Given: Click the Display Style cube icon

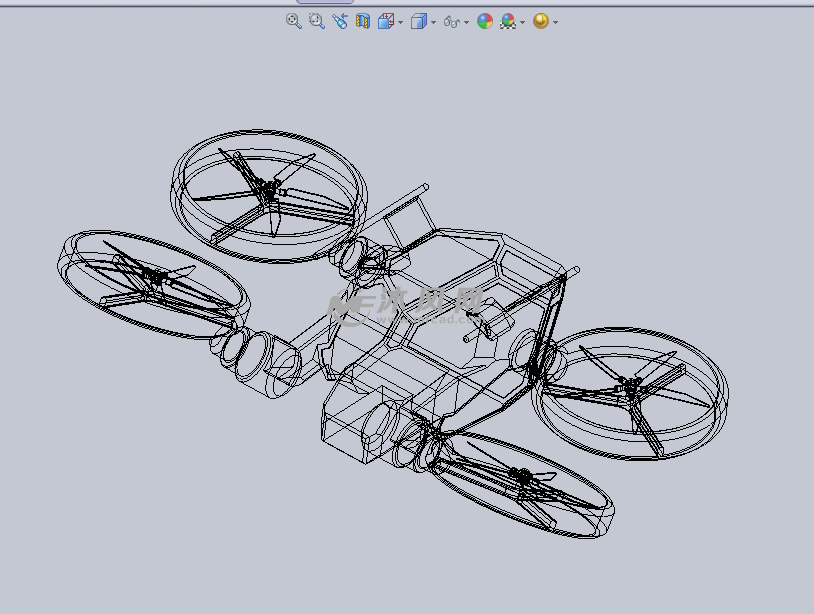Looking at the screenshot, I should [419, 21].
